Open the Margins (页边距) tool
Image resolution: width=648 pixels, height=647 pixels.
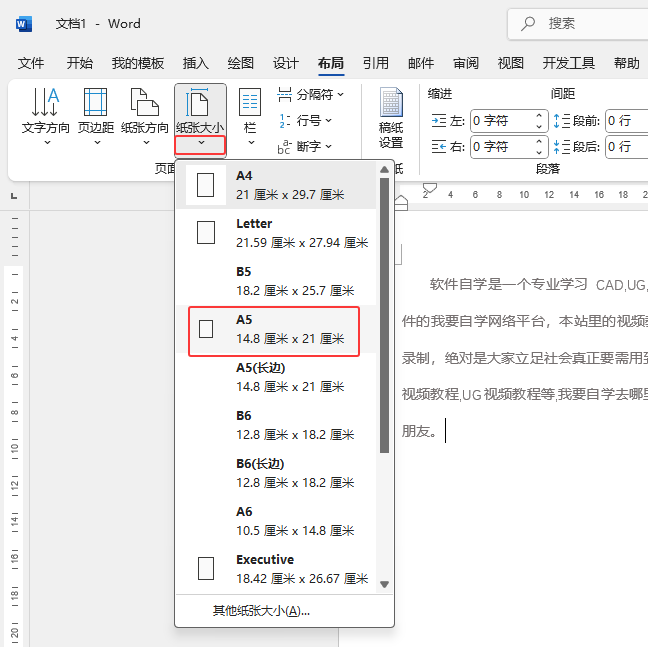click(96, 117)
